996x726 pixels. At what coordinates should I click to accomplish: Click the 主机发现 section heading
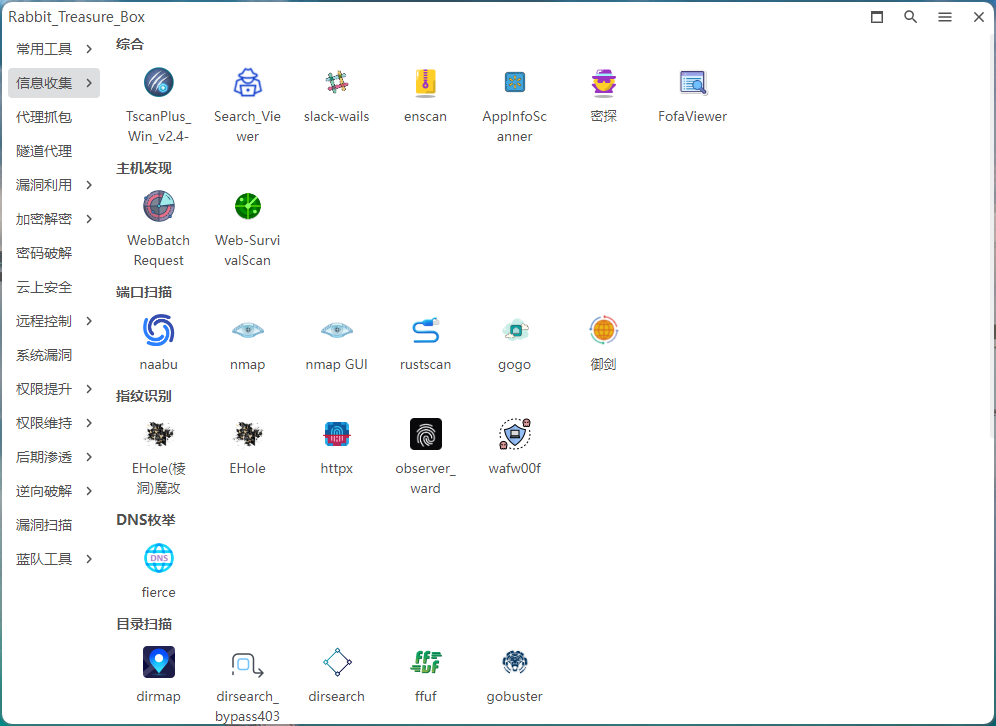[x=144, y=168]
